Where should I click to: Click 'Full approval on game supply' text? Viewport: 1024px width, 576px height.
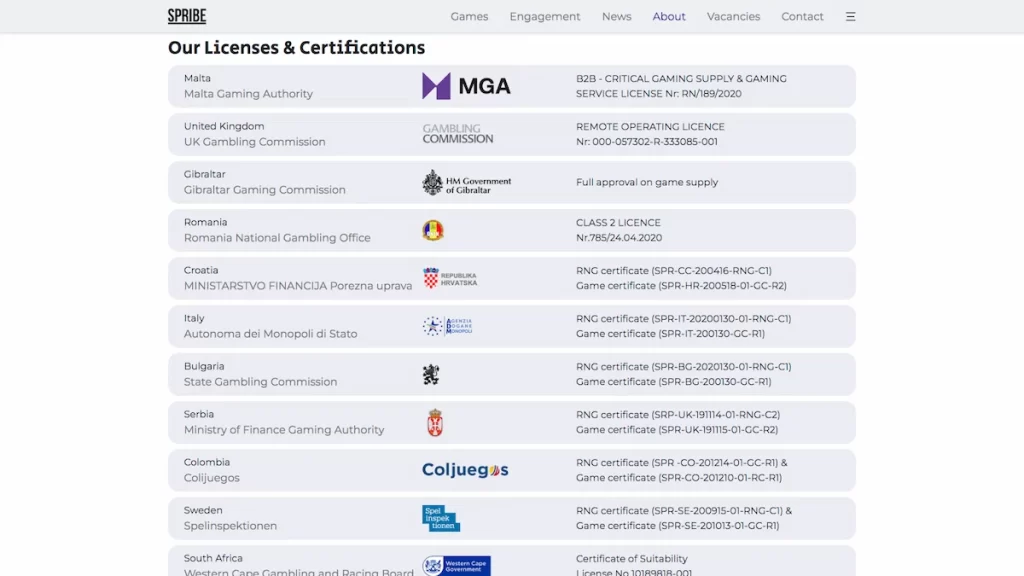(647, 182)
